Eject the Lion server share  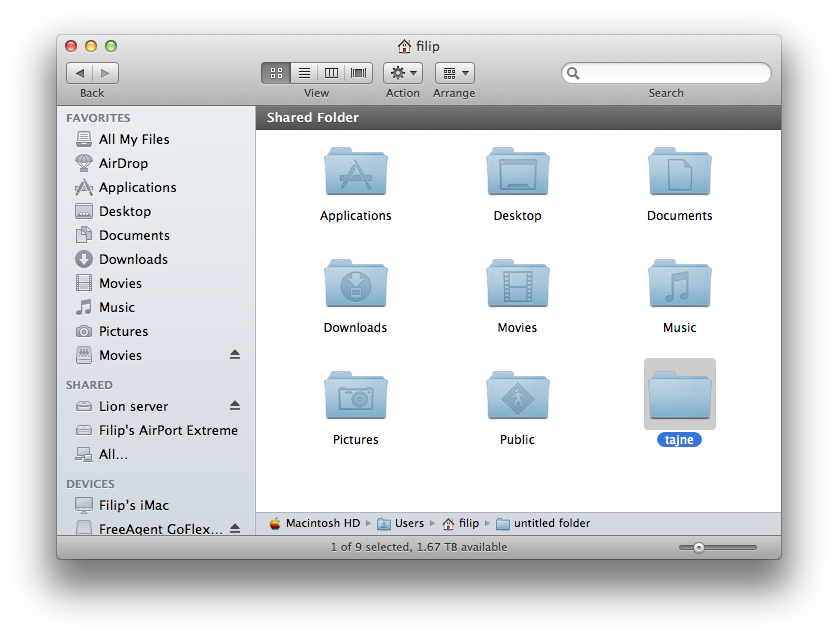(x=235, y=406)
